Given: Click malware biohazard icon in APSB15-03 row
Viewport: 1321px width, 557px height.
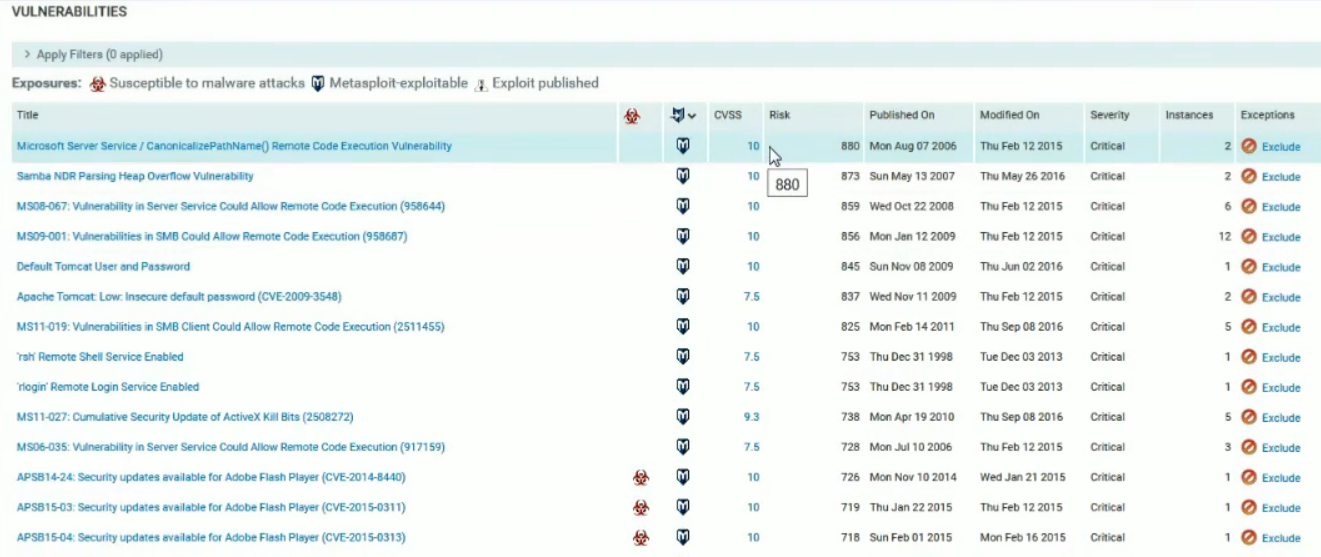Looking at the screenshot, I should pyautogui.click(x=641, y=508).
